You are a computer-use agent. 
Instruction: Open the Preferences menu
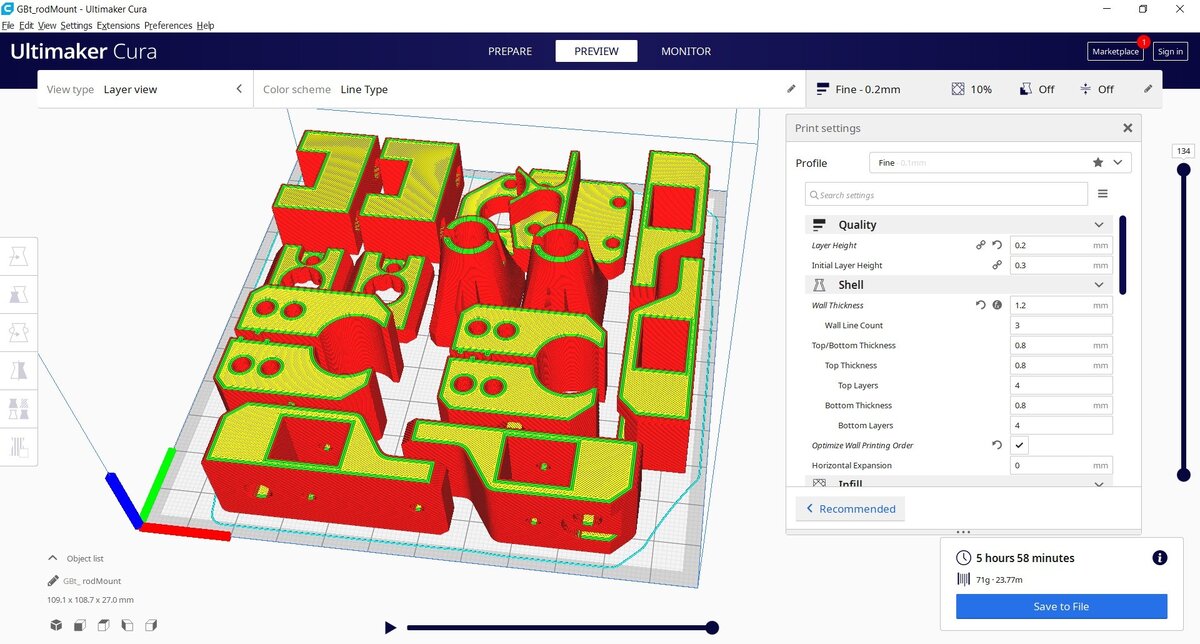[x=168, y=25]
